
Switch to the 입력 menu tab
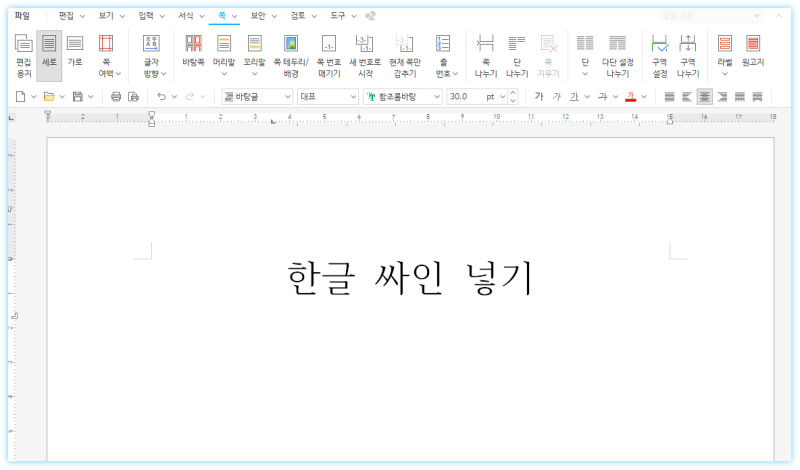[146, 16]
